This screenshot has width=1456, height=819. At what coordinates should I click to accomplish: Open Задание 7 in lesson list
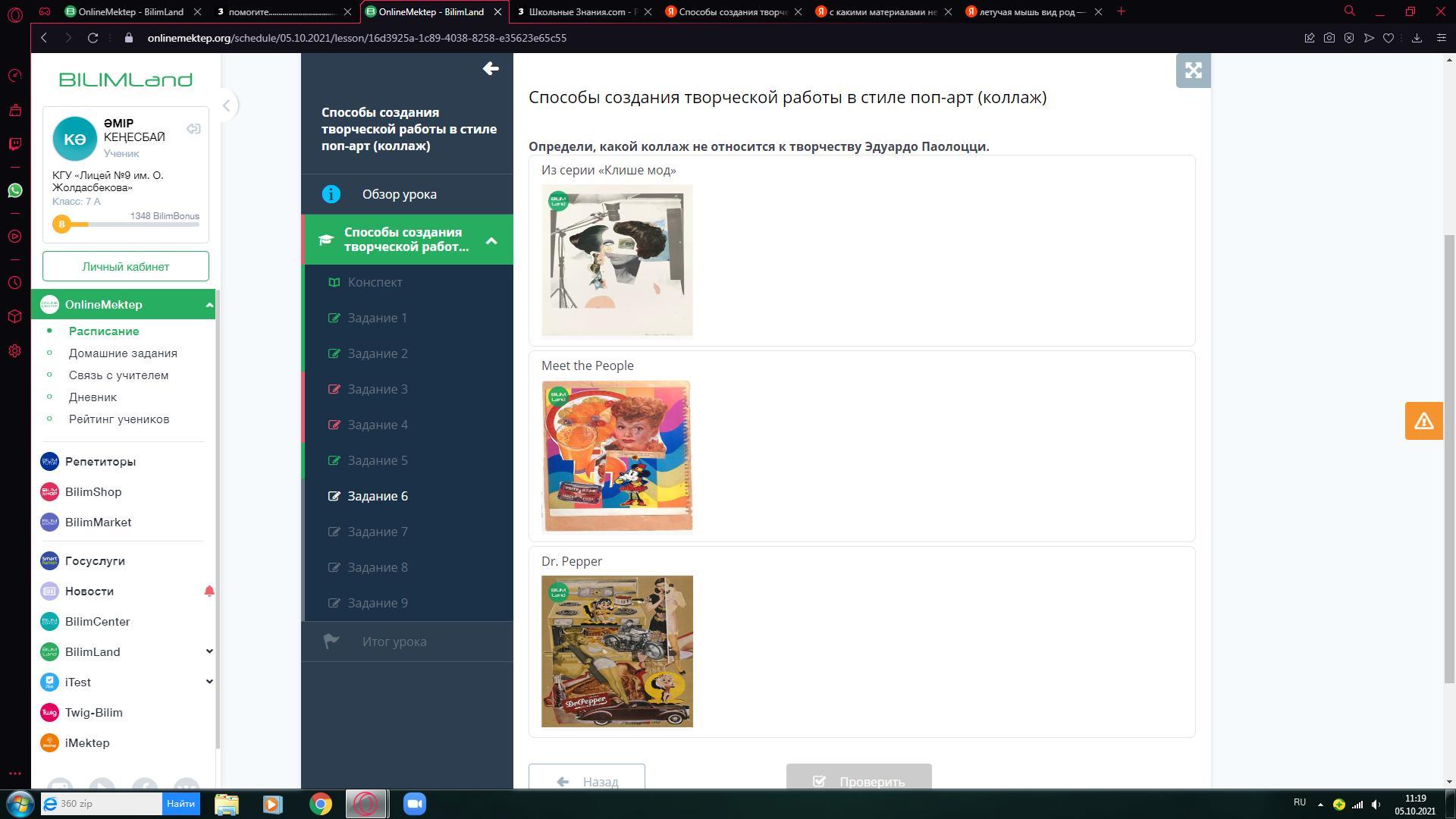tap(377, 532)
